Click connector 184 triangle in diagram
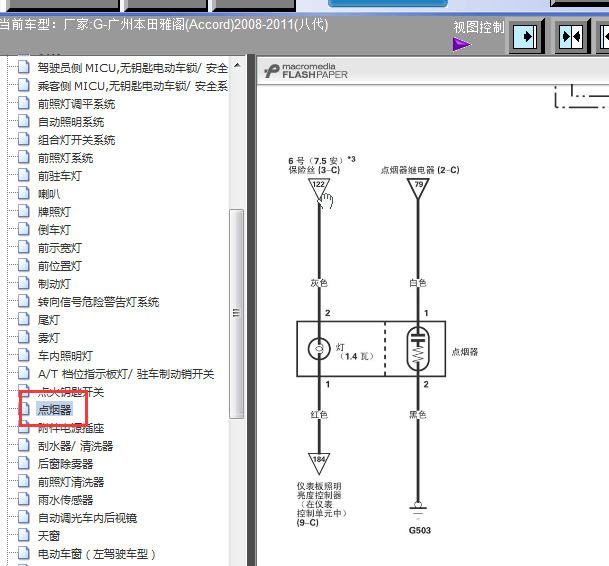This screenshot has width=609, height=566. pyautogui.click(x=319, y=463)
